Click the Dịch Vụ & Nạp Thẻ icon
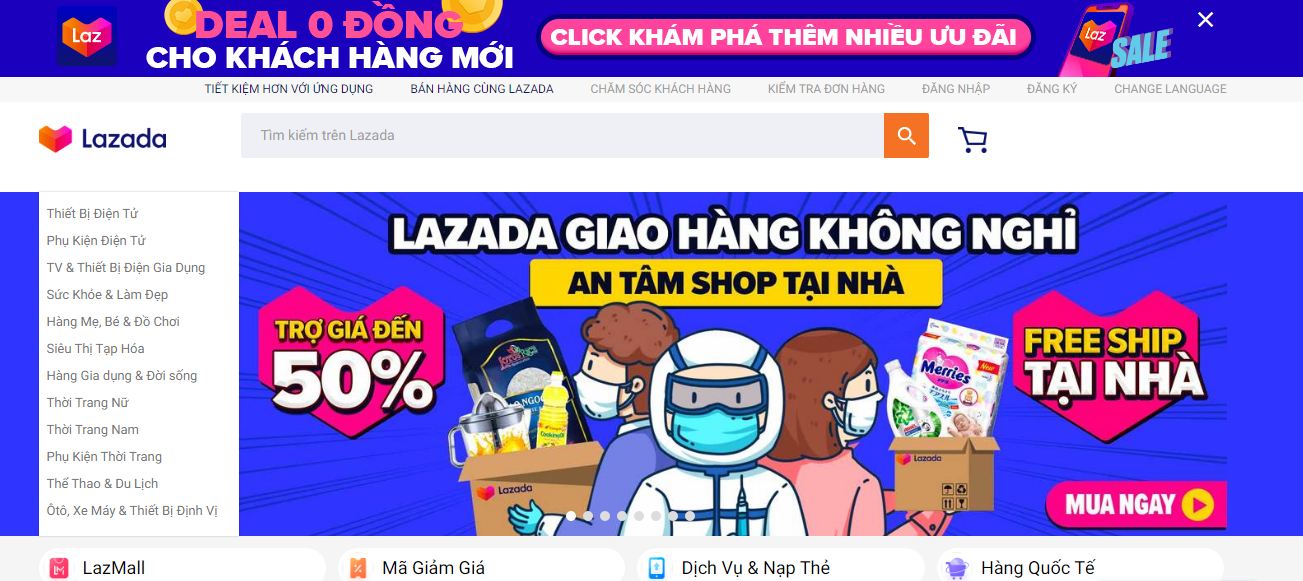This screenshot has width=1303, height=581. tap(656, 568)
